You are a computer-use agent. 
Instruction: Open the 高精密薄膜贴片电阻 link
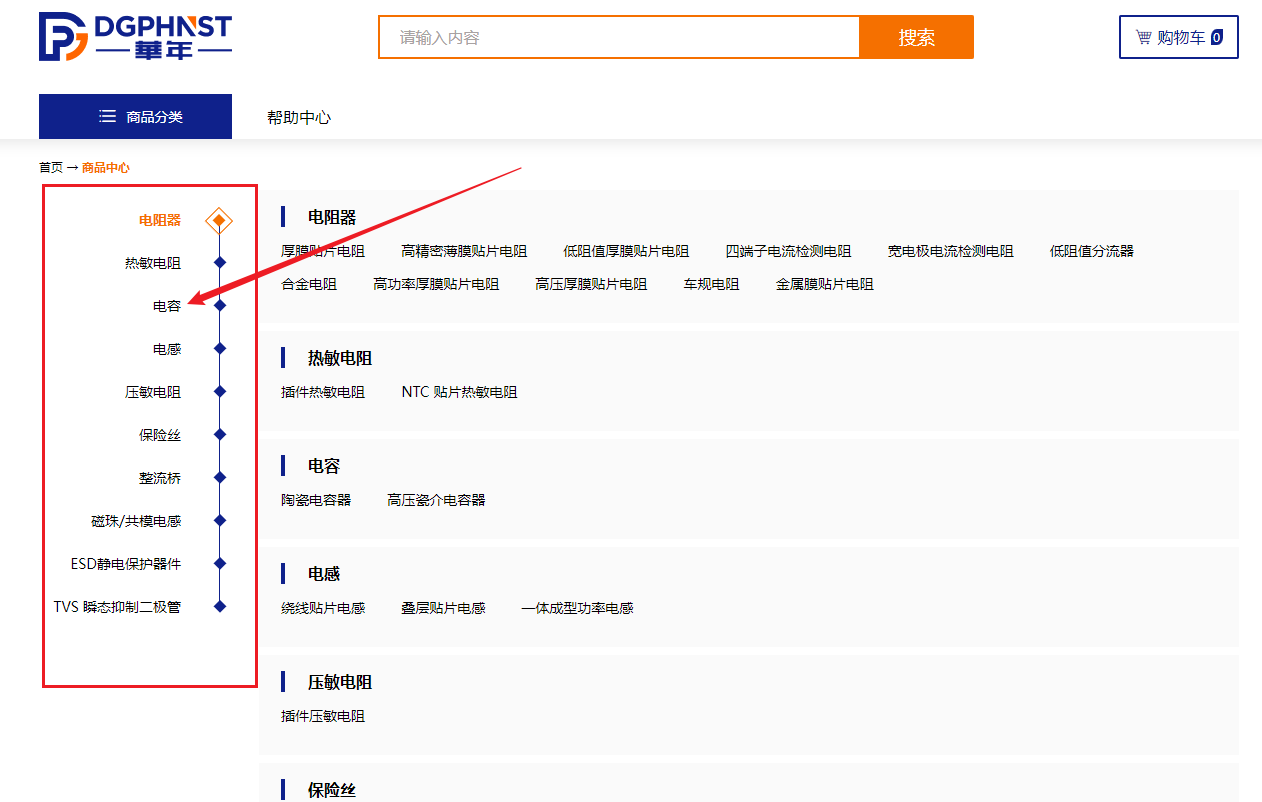(464, 251)
